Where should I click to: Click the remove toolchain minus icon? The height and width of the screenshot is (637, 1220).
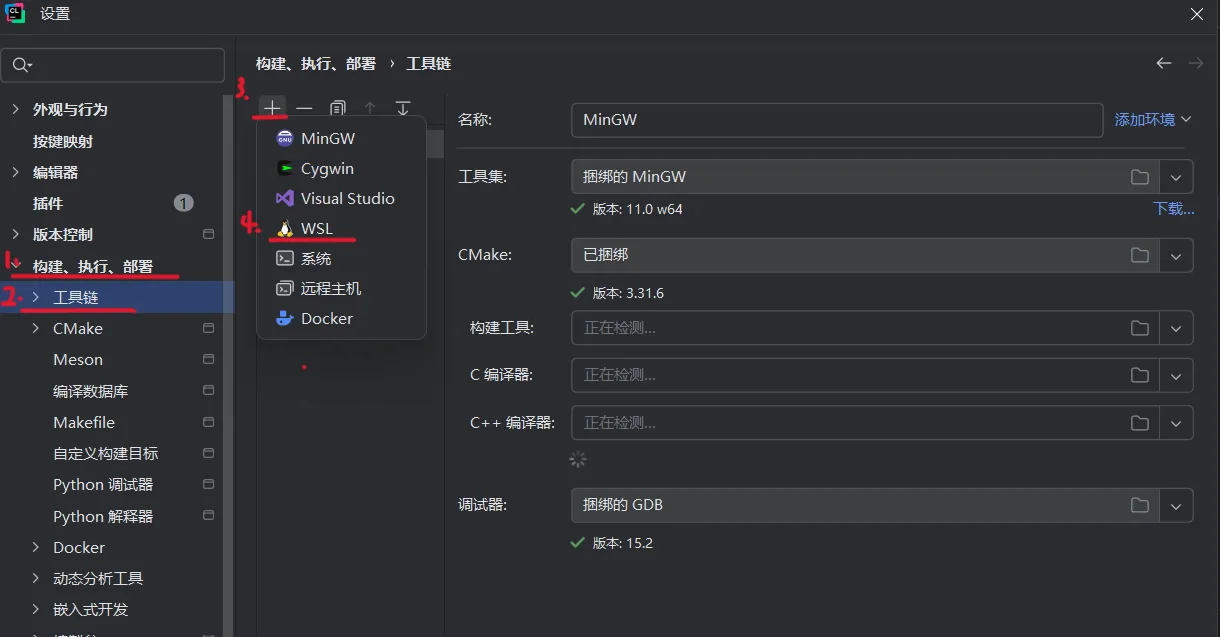click(304, 108)
